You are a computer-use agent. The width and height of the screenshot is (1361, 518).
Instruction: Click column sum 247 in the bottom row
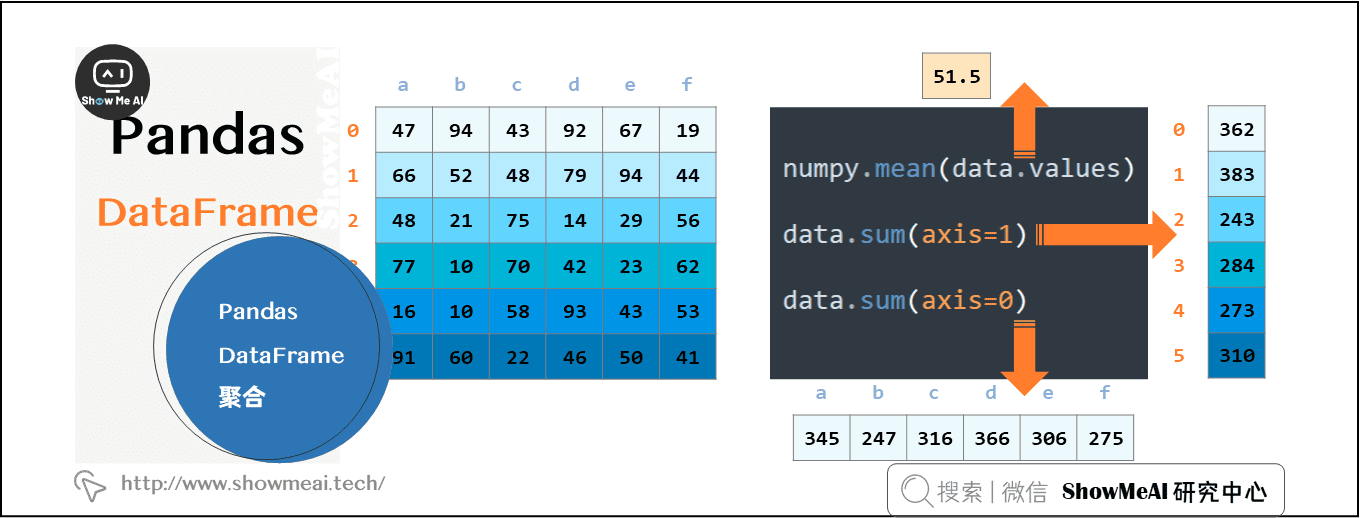point(878,438)
